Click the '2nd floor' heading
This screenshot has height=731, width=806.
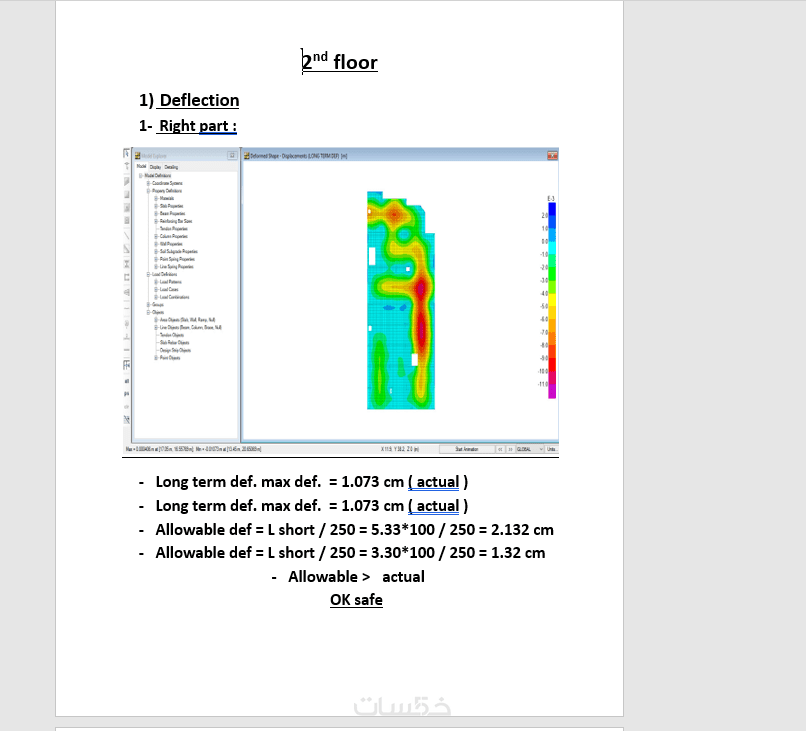click(339, 62)
